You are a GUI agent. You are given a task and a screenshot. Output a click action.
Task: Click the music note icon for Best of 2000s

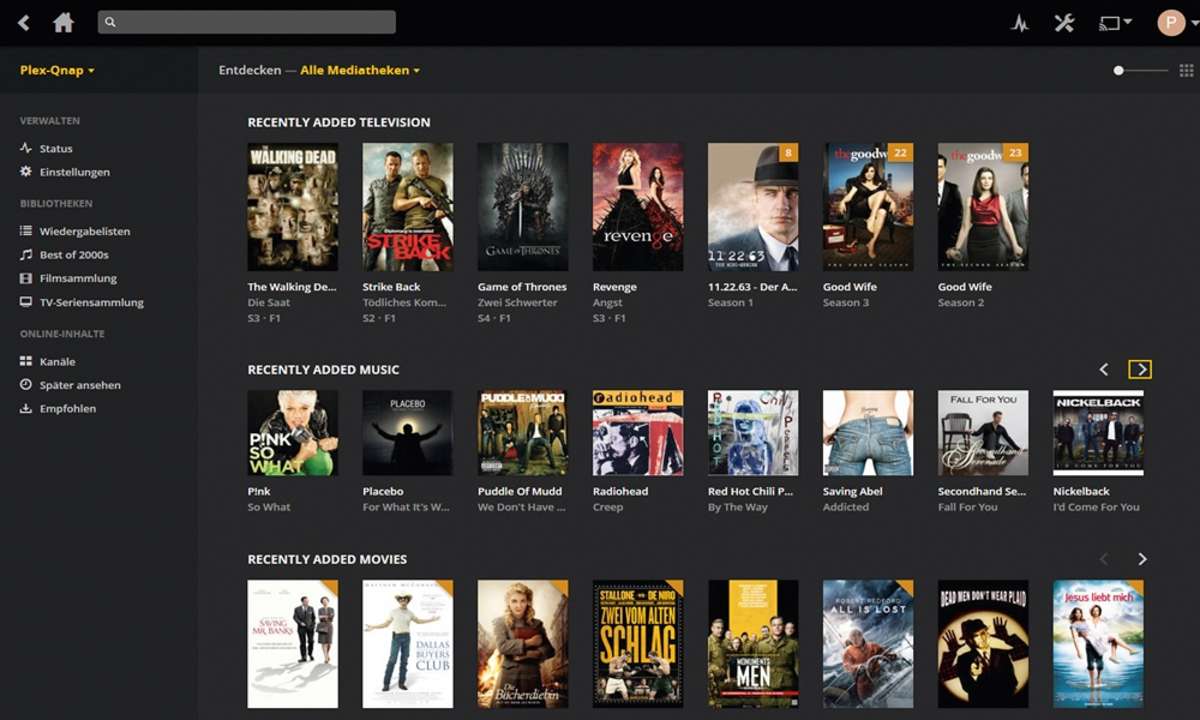(26, 255)
